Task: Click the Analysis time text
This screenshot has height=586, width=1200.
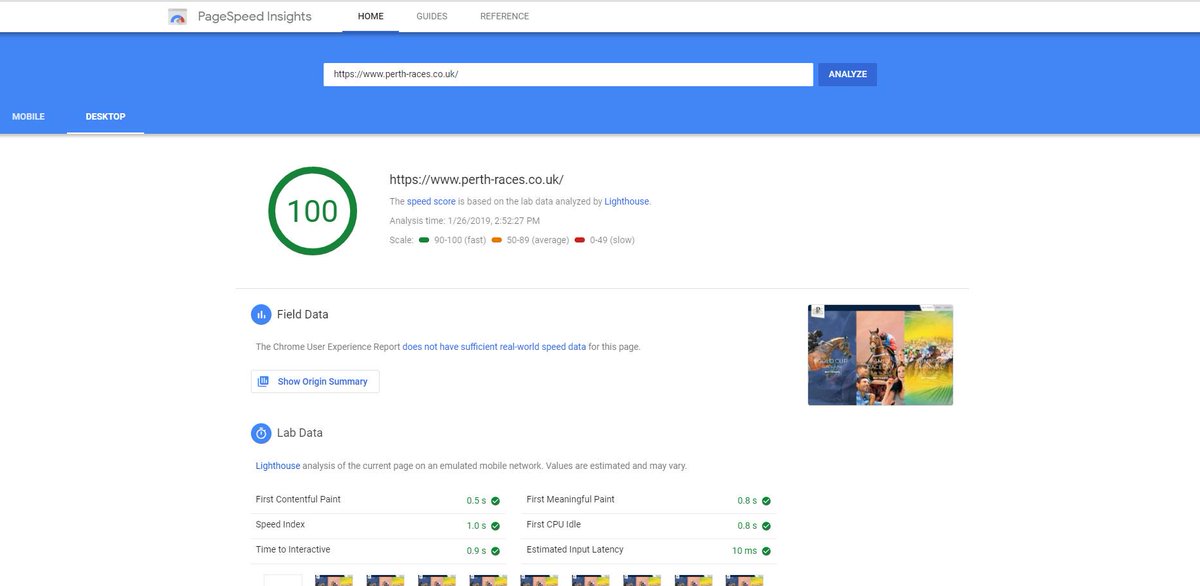Action: 464,220
